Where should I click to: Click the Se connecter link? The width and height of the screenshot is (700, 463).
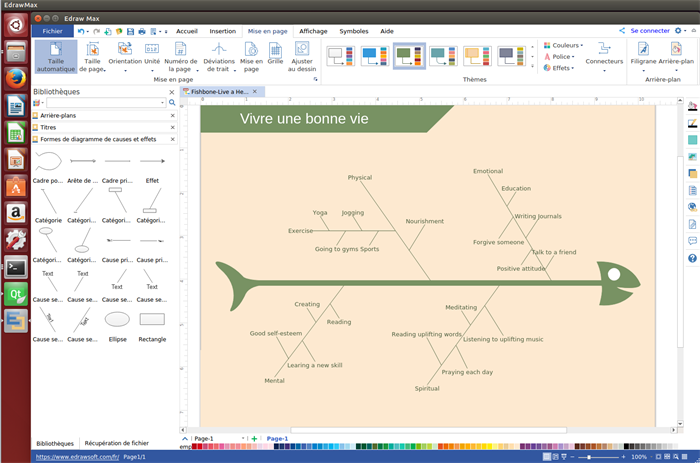(649, 31)
